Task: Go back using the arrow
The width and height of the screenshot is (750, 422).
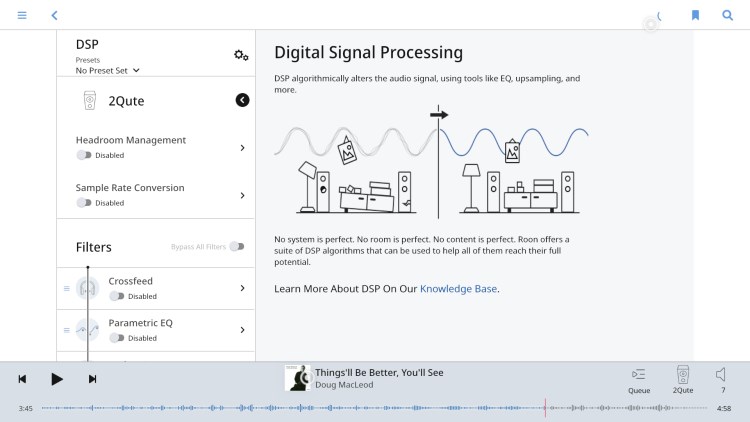Action: coord(55,15)
